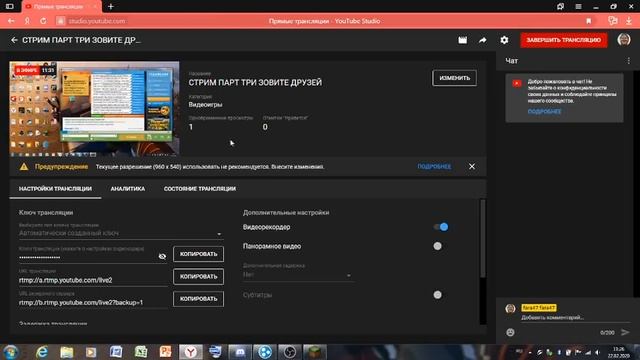Expand the stream key type dropdown
Screen dimensions: 640x360
[x=121, y=233]
